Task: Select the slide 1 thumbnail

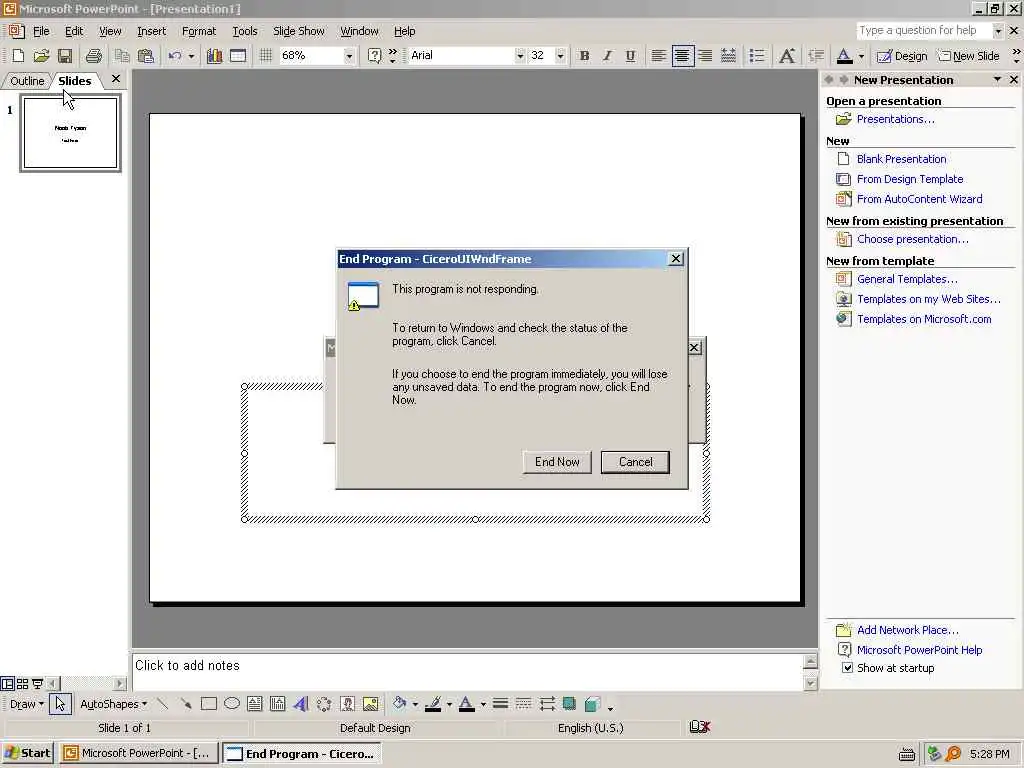Action: (x=71, y=133)
